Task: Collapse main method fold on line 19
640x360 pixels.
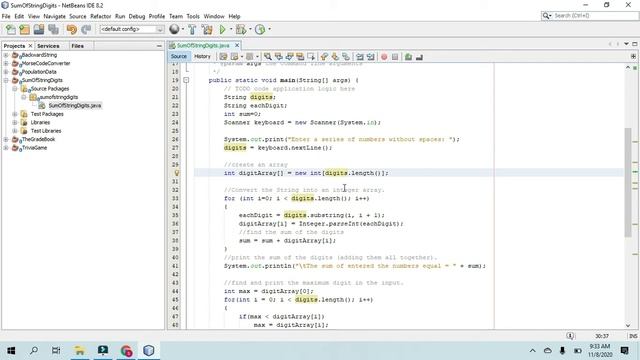Action: 186,80
